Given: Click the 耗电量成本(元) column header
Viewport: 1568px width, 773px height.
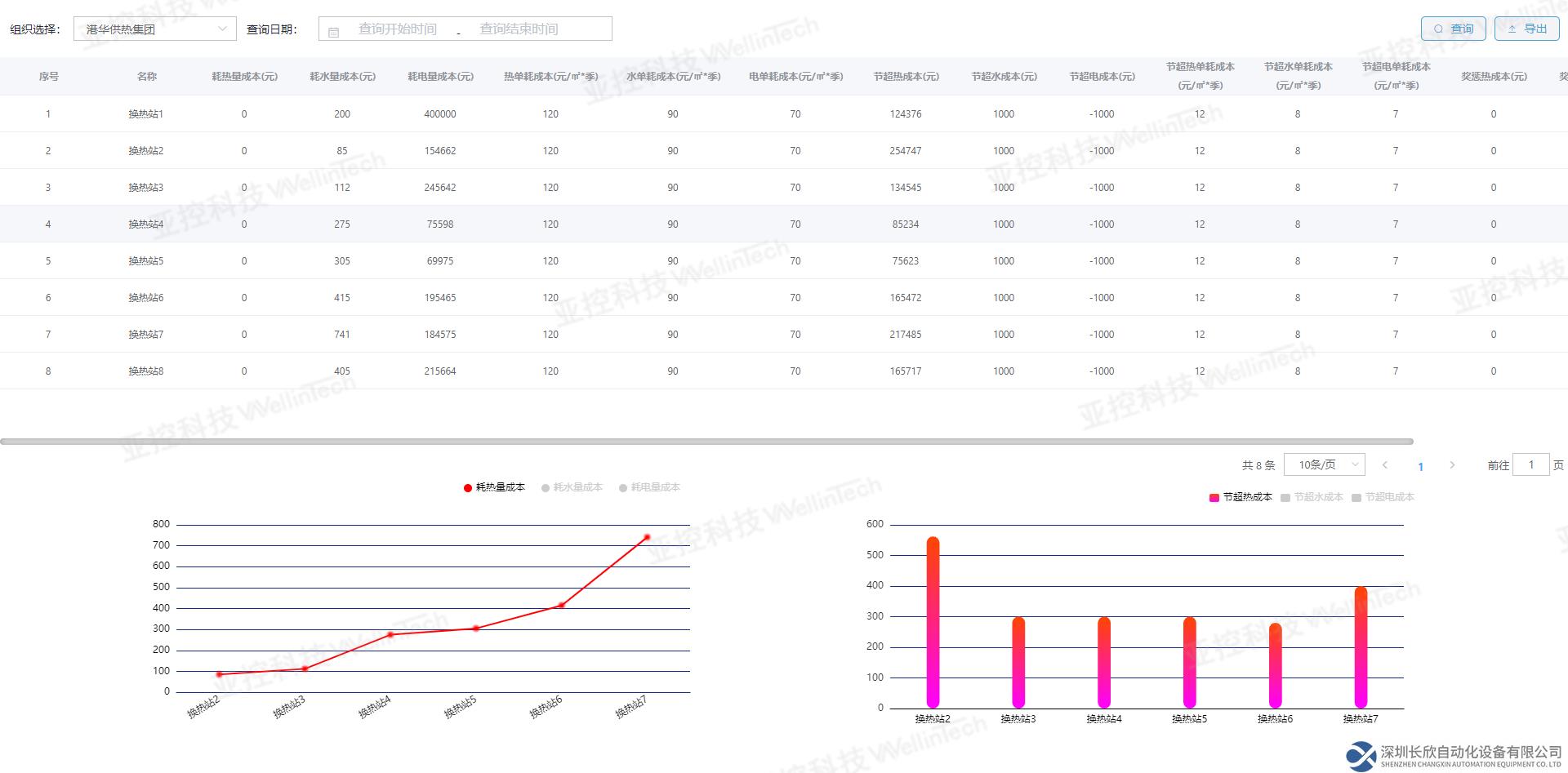Looking at the screenshot, I should point(440,77).
